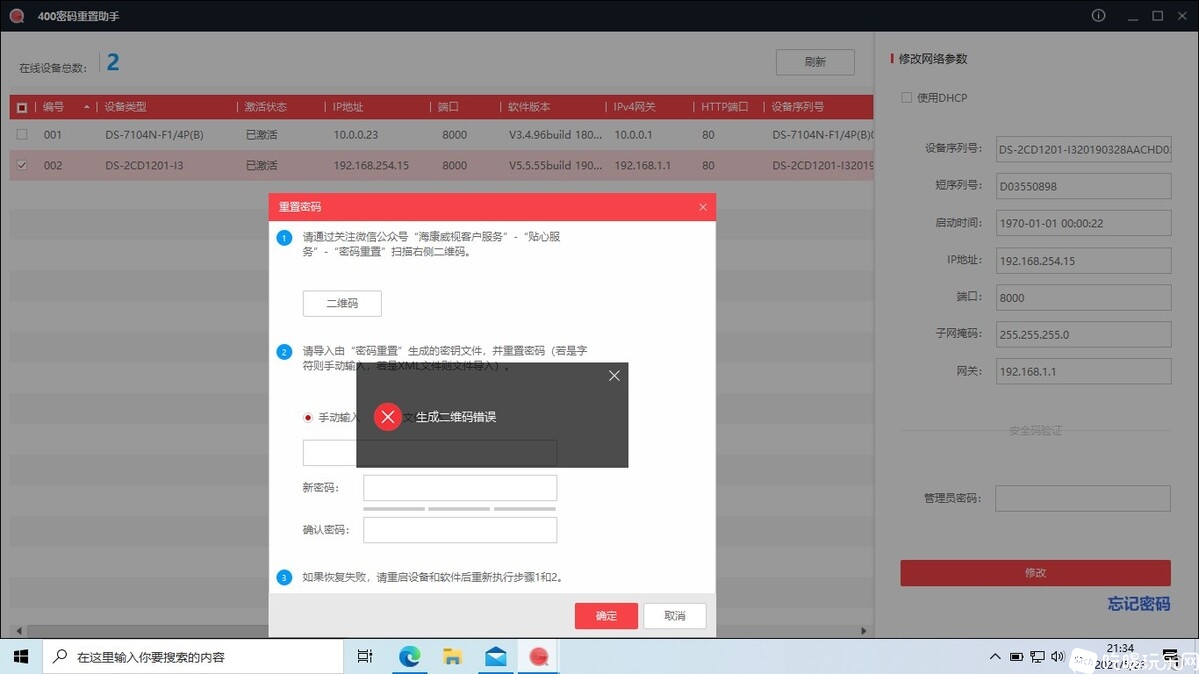
Task: Click the 二维码 button
Action: (342, 303)
